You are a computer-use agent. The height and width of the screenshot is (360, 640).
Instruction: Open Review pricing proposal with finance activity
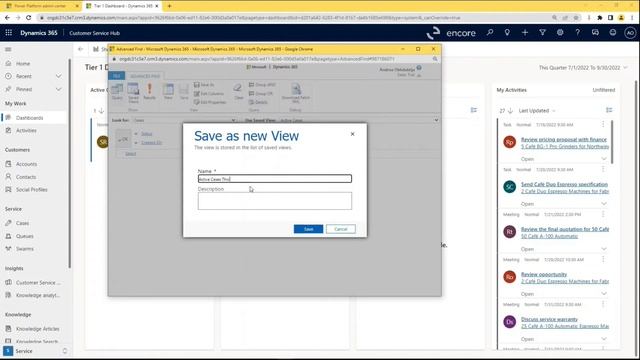coord(564,140)
